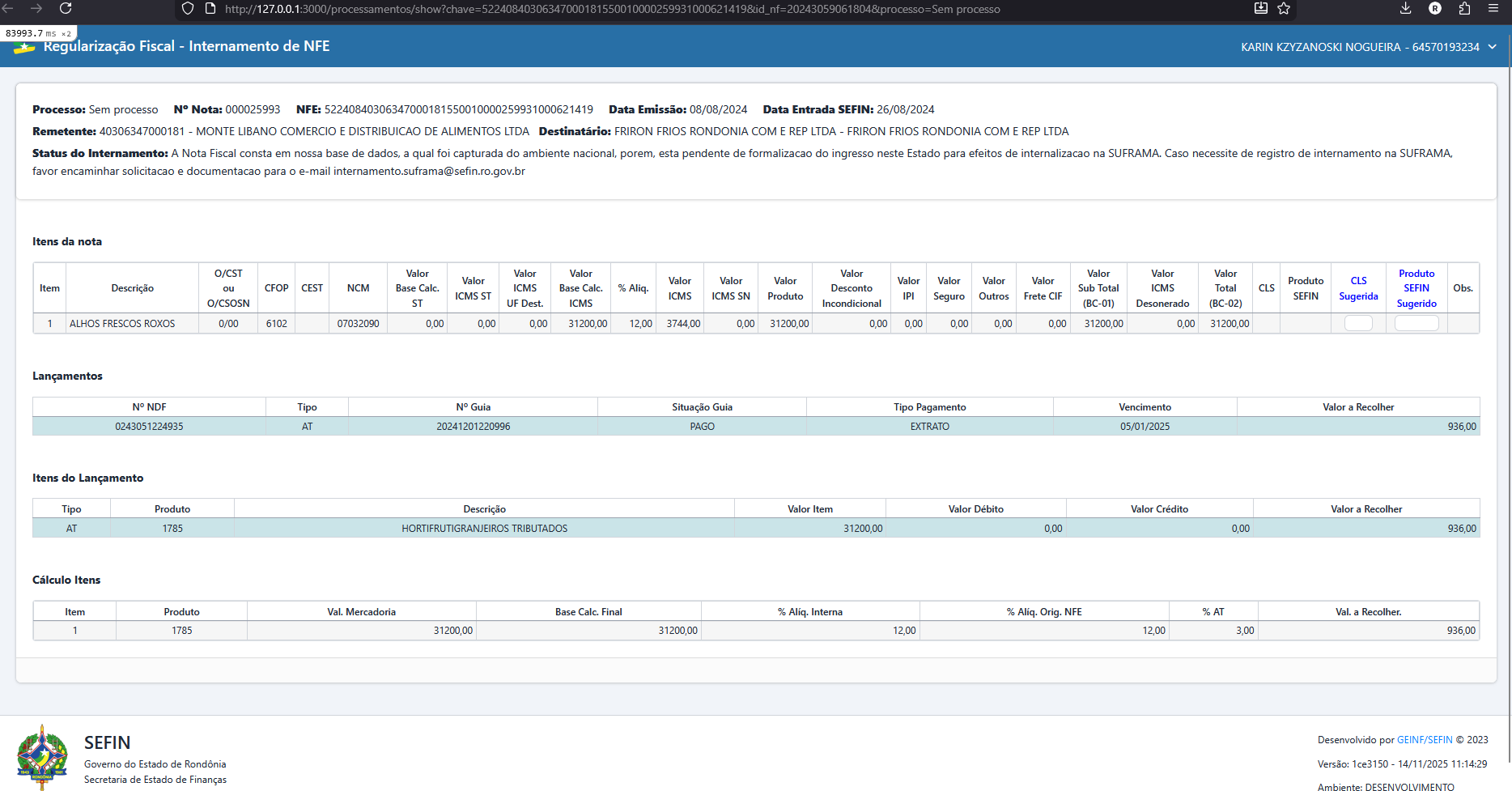Image resolution: width=1512 pixels, height=791 pixels.
Task: Open the GEINF/SEFIN footer link
Action: 1425,740
